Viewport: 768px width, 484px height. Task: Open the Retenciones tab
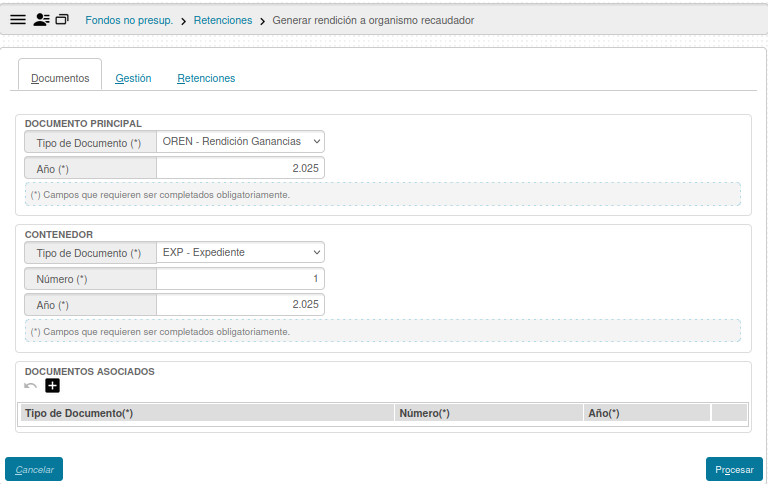point(206,78)
